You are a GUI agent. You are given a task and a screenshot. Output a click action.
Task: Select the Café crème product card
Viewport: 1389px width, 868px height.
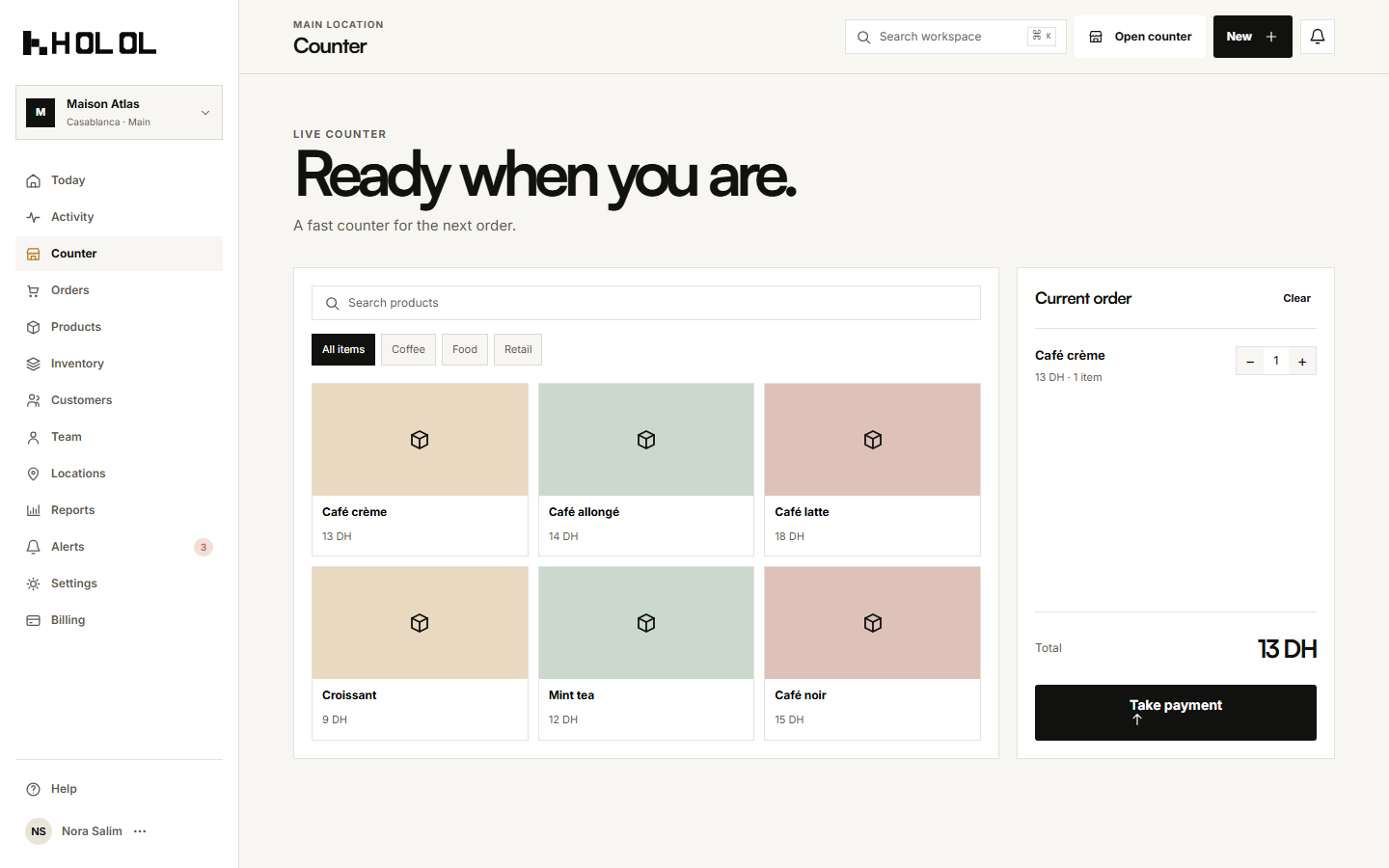click(420, 470)
